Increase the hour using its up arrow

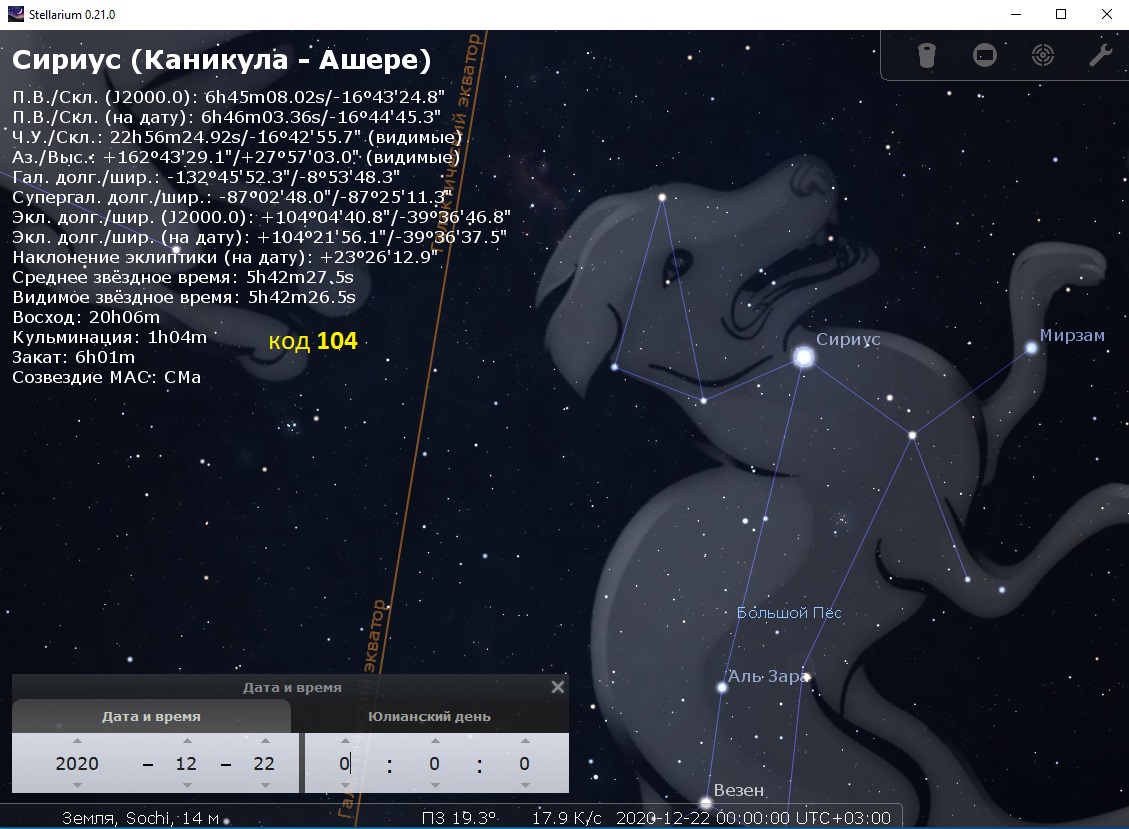(x=345, y=741)
